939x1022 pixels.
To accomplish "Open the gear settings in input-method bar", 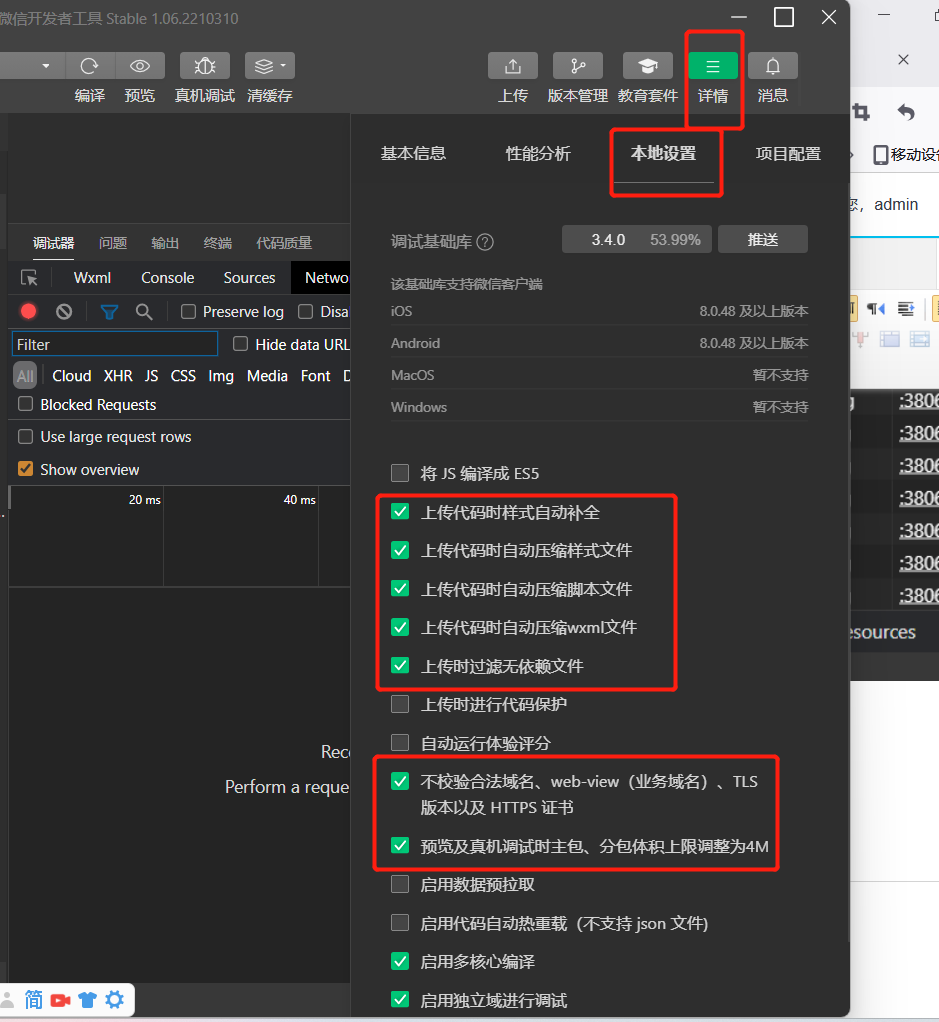I will 115,999.
